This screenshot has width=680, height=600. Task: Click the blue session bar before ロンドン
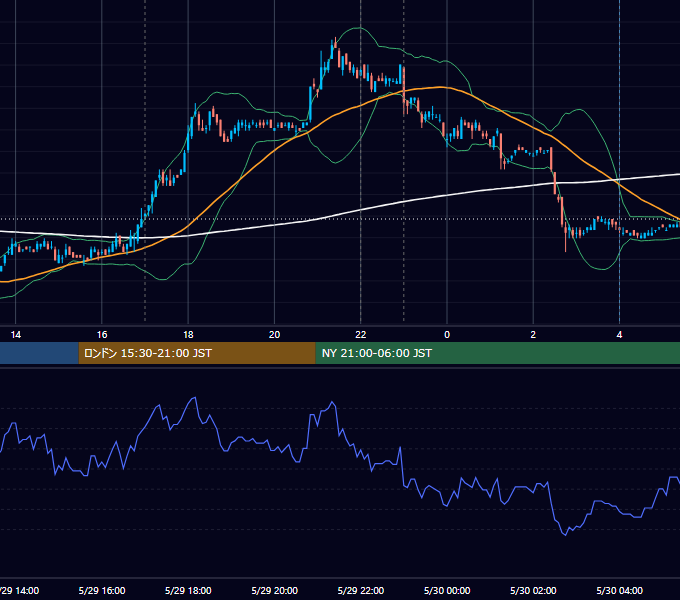(39, 353)
